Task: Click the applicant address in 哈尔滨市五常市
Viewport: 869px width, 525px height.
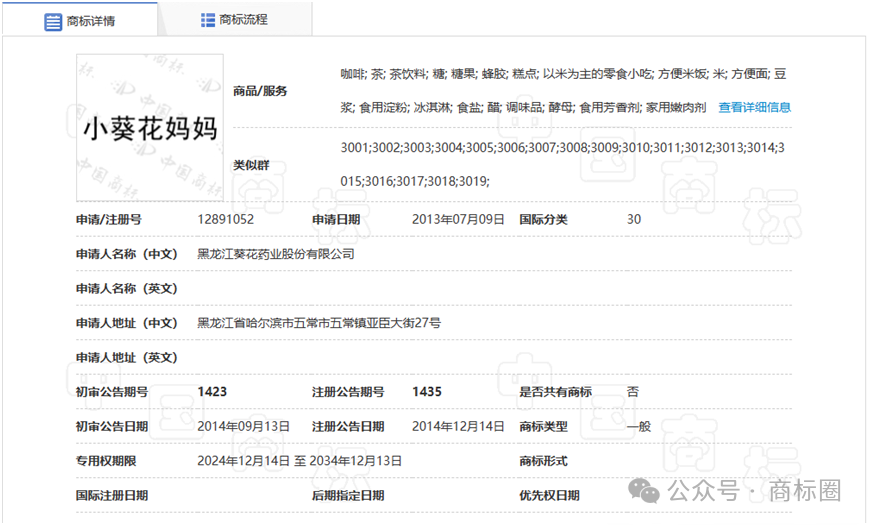Action: pos(319,323)
